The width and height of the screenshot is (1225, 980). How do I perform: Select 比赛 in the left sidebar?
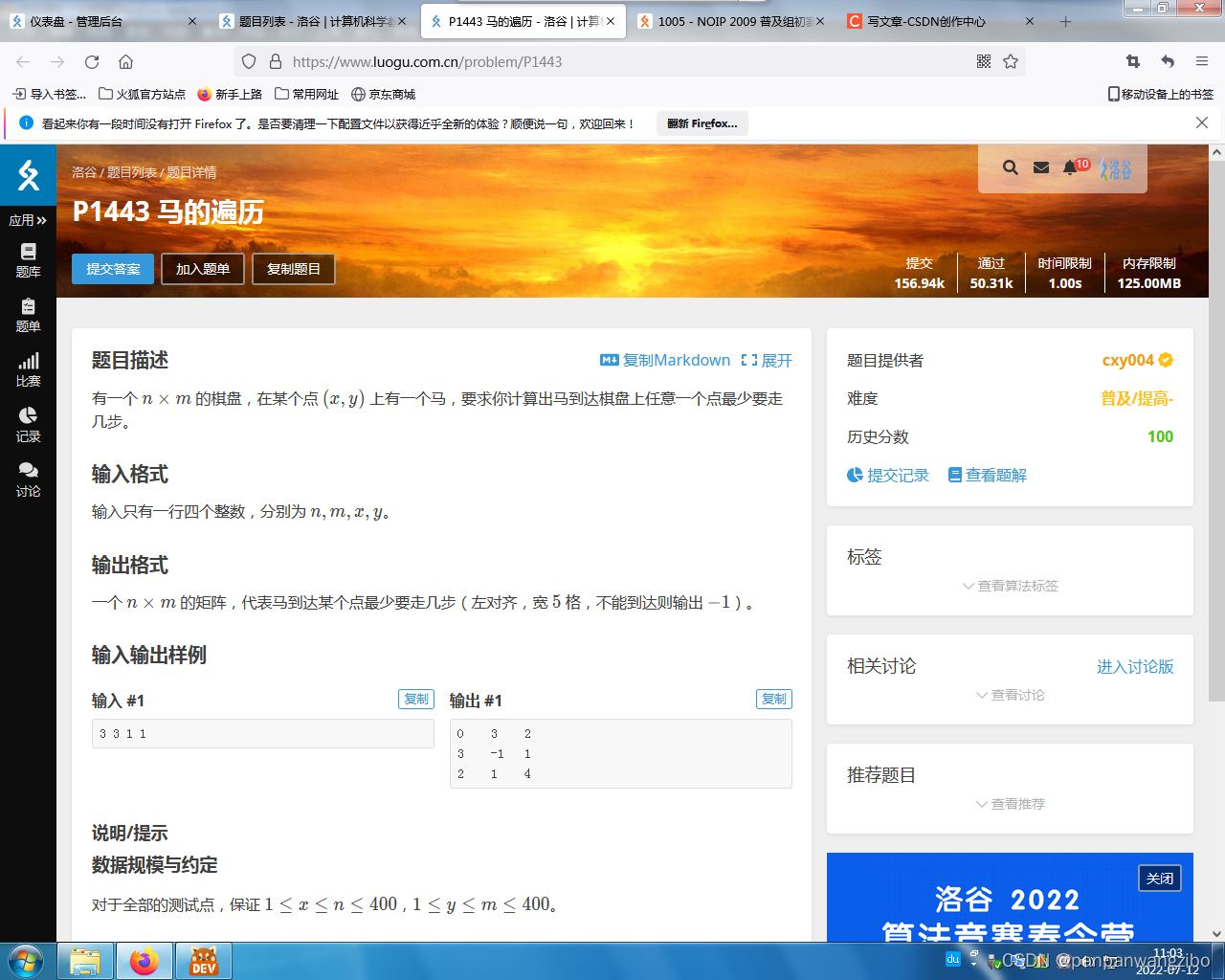[28, 369]
